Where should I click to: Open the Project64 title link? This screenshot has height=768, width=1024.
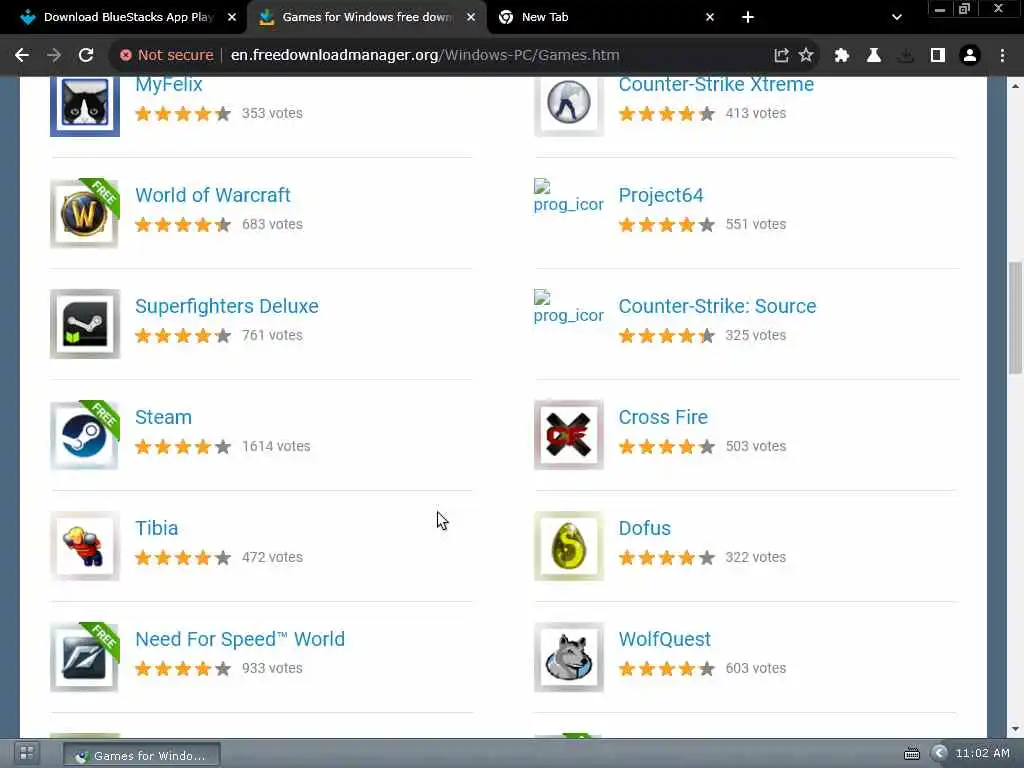(x=661, y=195)
